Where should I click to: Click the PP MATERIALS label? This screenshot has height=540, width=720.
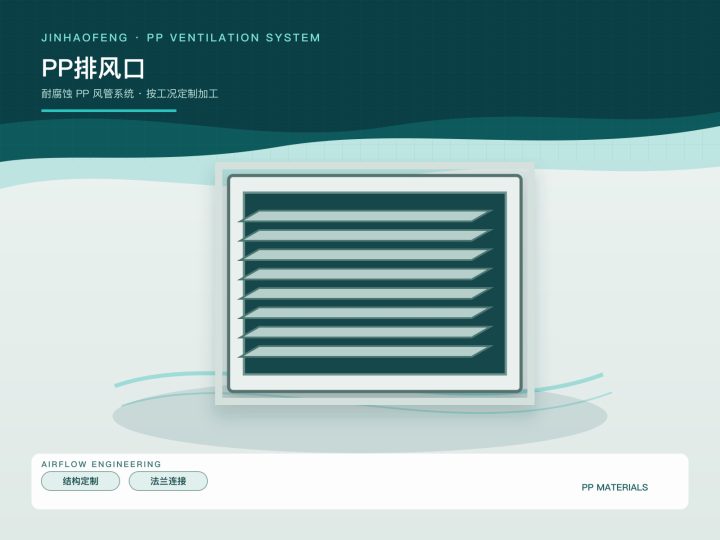point(614,487)
